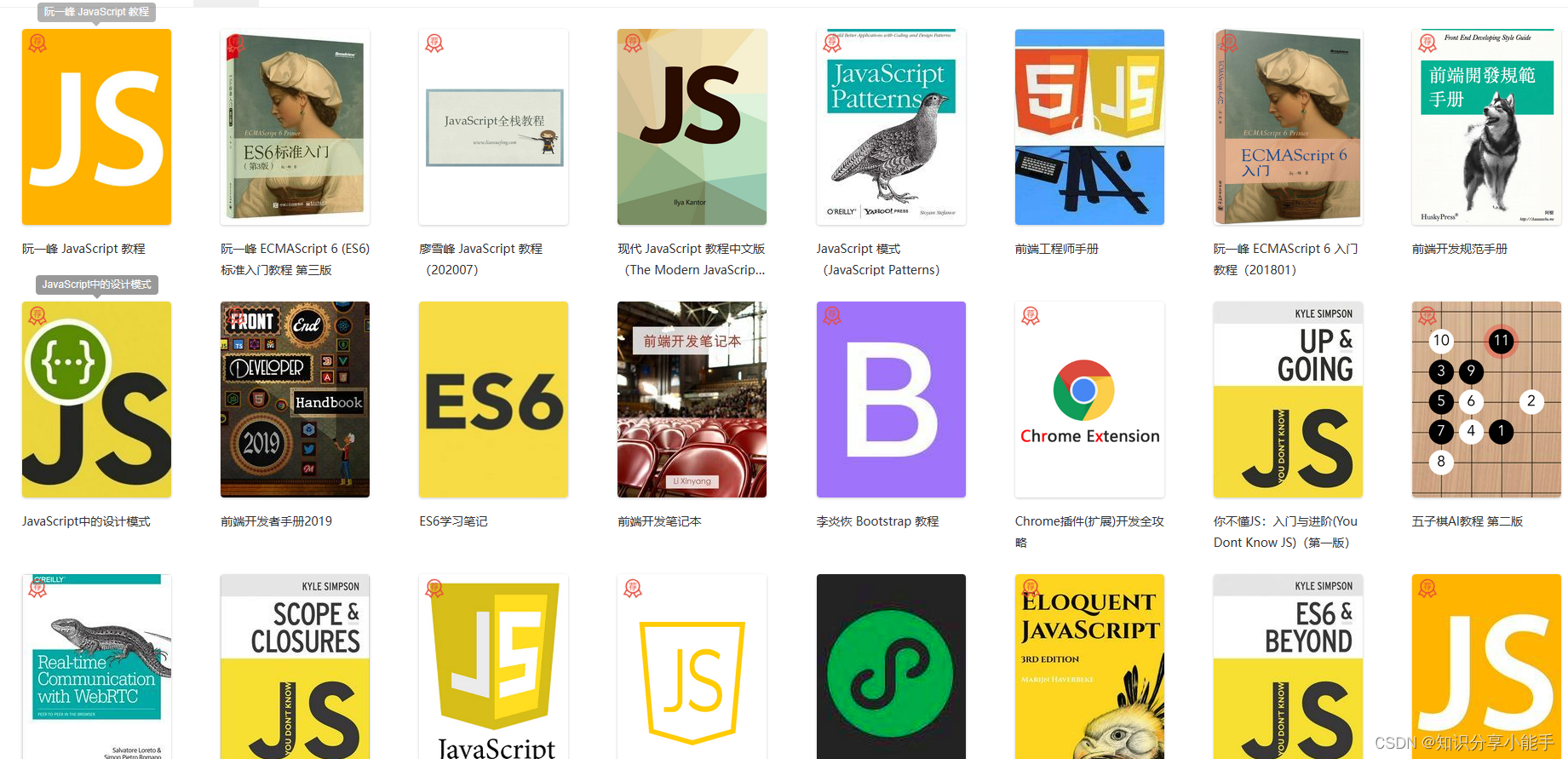Screen dimensions: 1568x759
Task: Click the title 前端开发规范手册
Action: [x=1460, y=249]
